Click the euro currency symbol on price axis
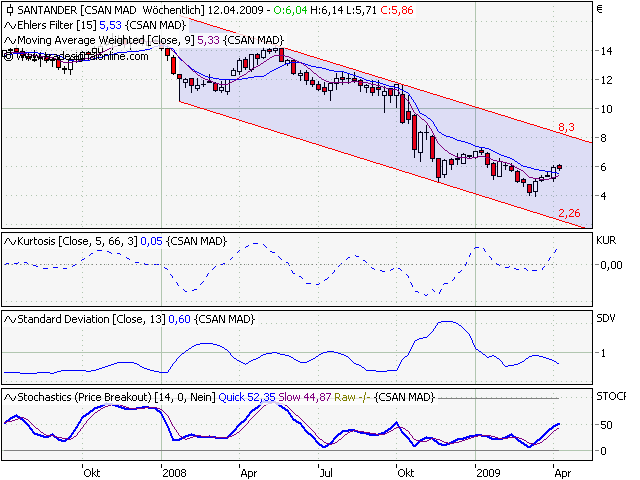This screenshot has width=640, height=480. (600, 11)
